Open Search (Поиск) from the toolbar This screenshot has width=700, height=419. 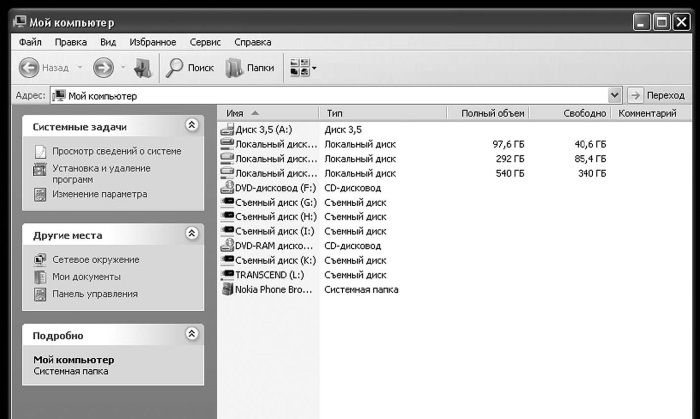pyautogui.click(x=189, y=68)
